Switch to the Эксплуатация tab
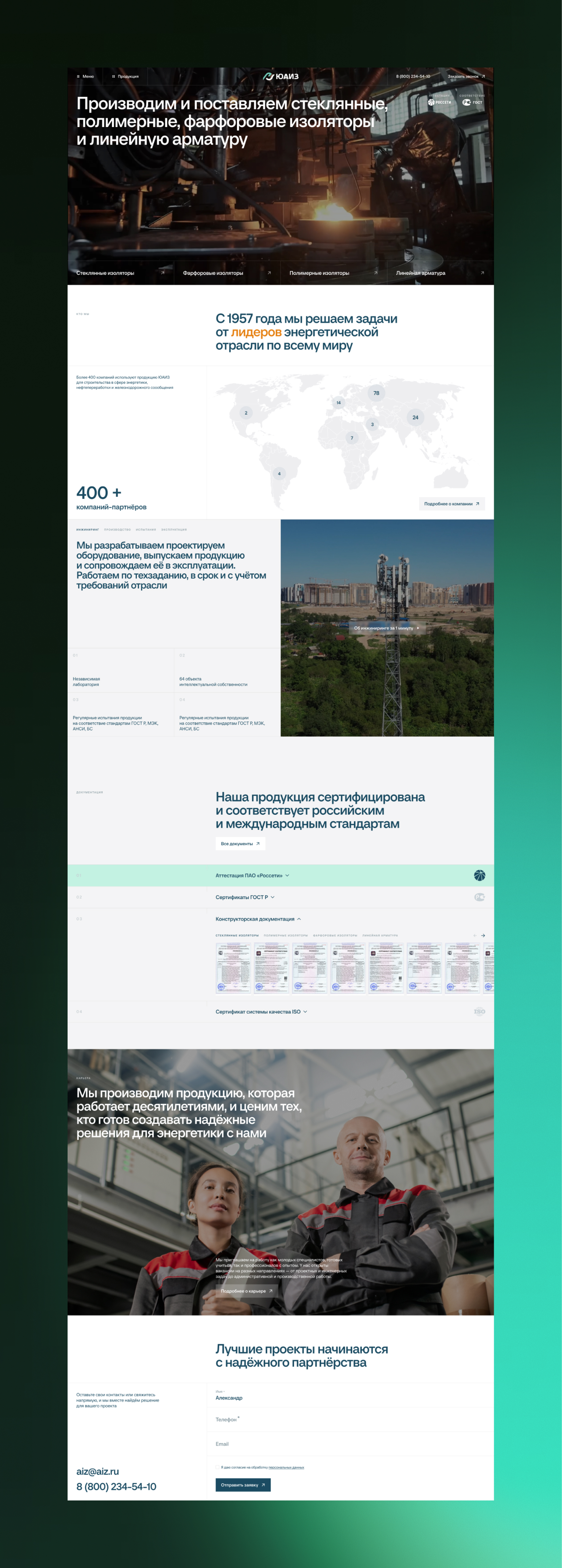 (174, 530)
